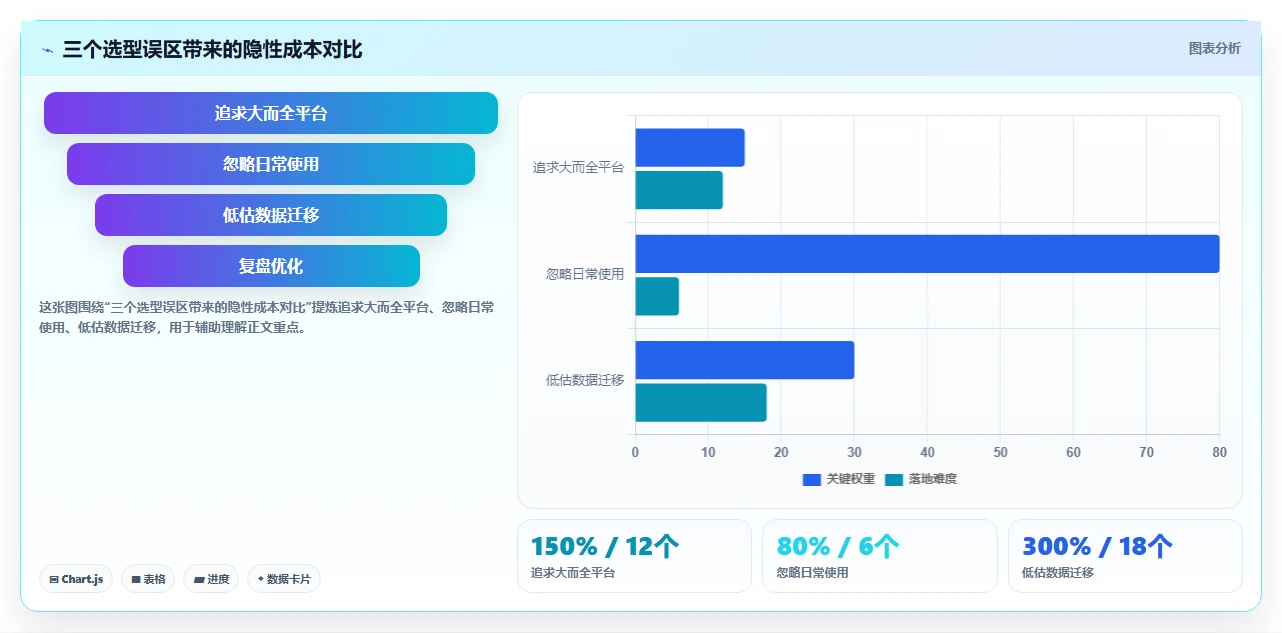Click the 关键权重 bar for 低估数据迁移

[x=745, y=360]
